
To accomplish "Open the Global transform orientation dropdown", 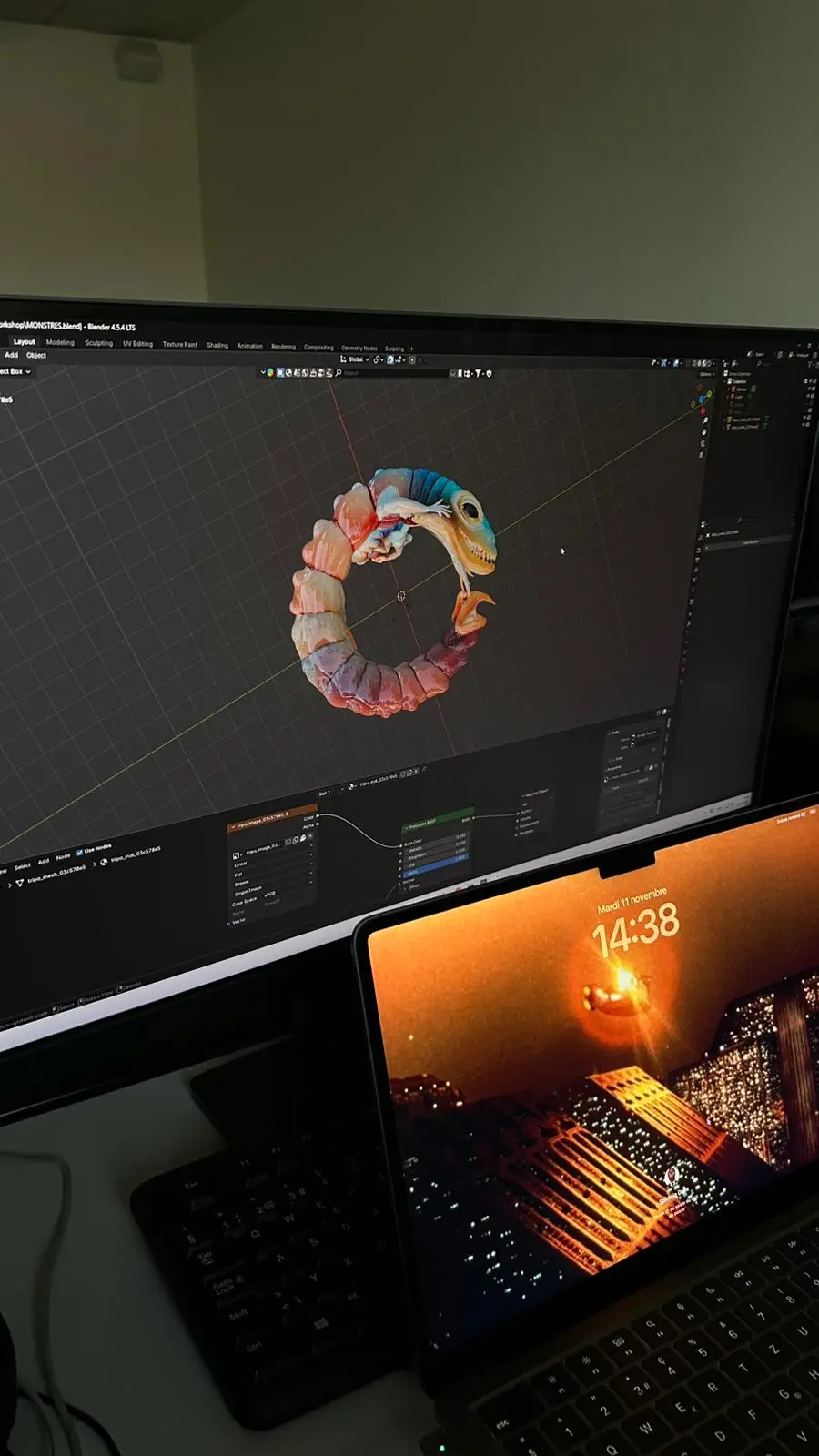I will click(x=355, y=359).
